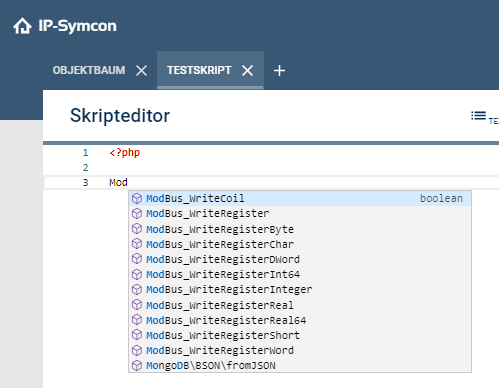
Task: Click cube icon beside ModBus_WriteRegisterDWord
Action: coord(137,259)
